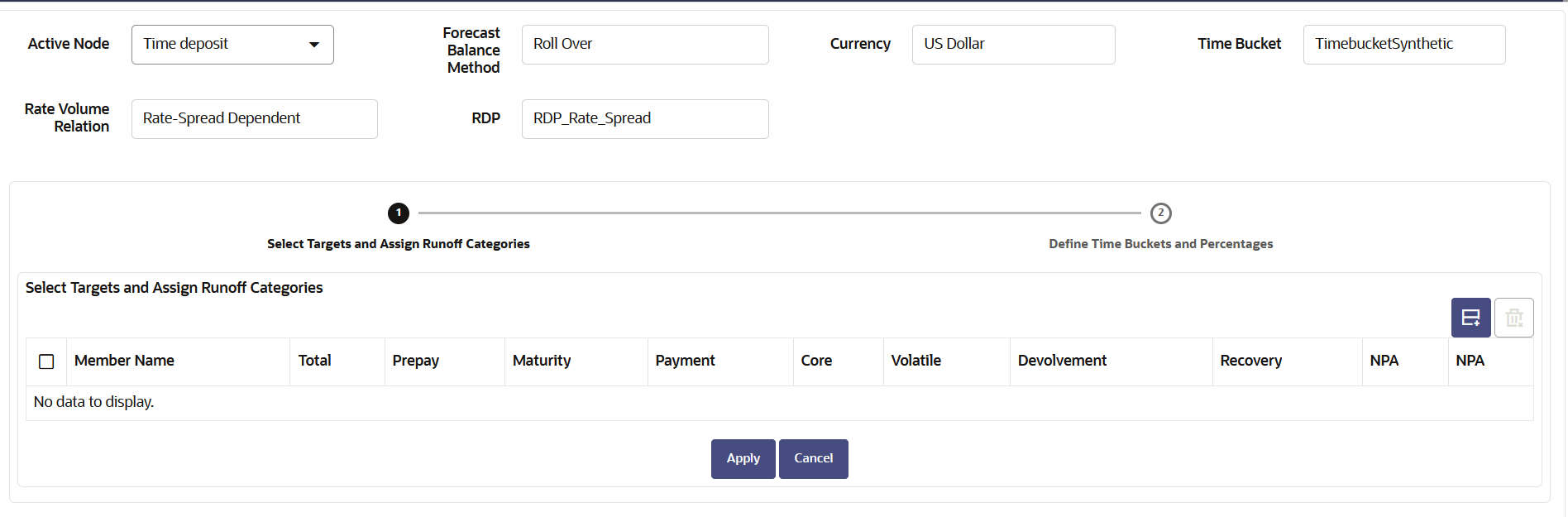Click the Apply button
Viewport: 1568px width, 517px height.
coord(743,459)
